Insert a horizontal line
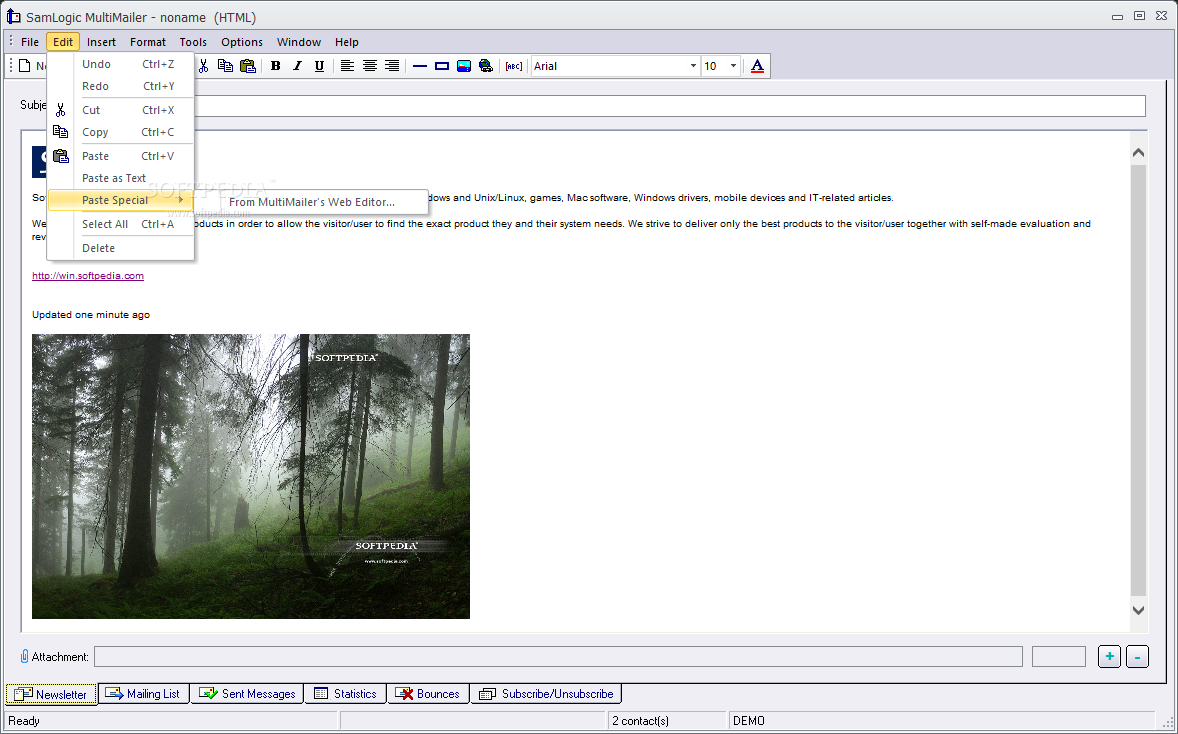Screen dimensions: 1178x734 point(420,66)
